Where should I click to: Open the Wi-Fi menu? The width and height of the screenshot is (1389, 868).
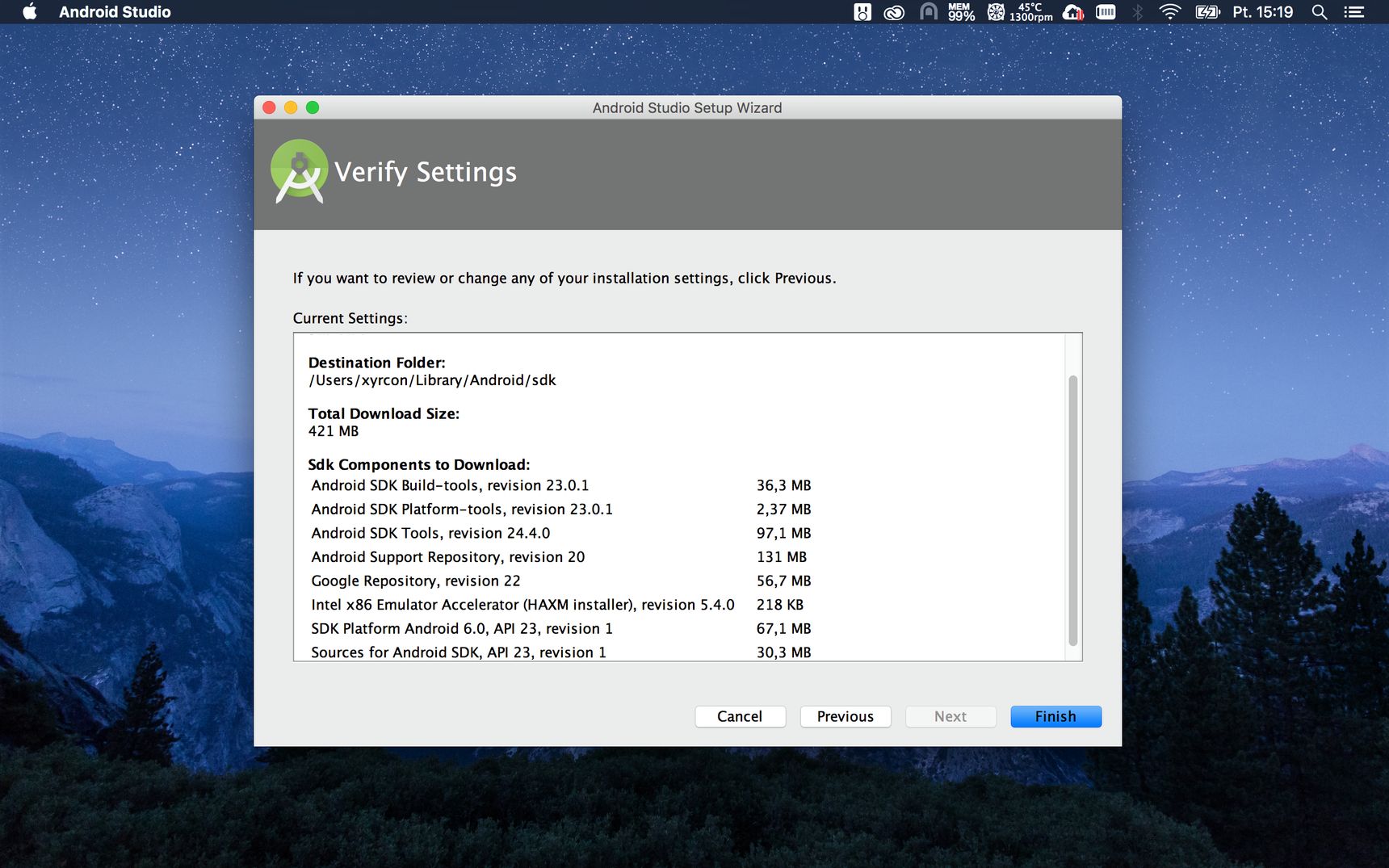tap(1169, 11)
